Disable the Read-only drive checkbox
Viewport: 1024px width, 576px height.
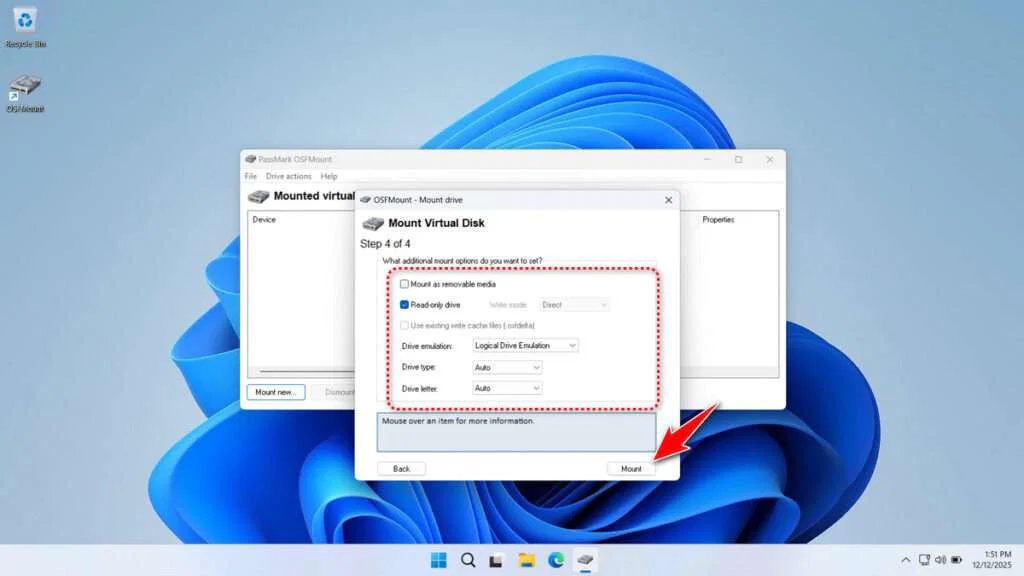[405, 305]
